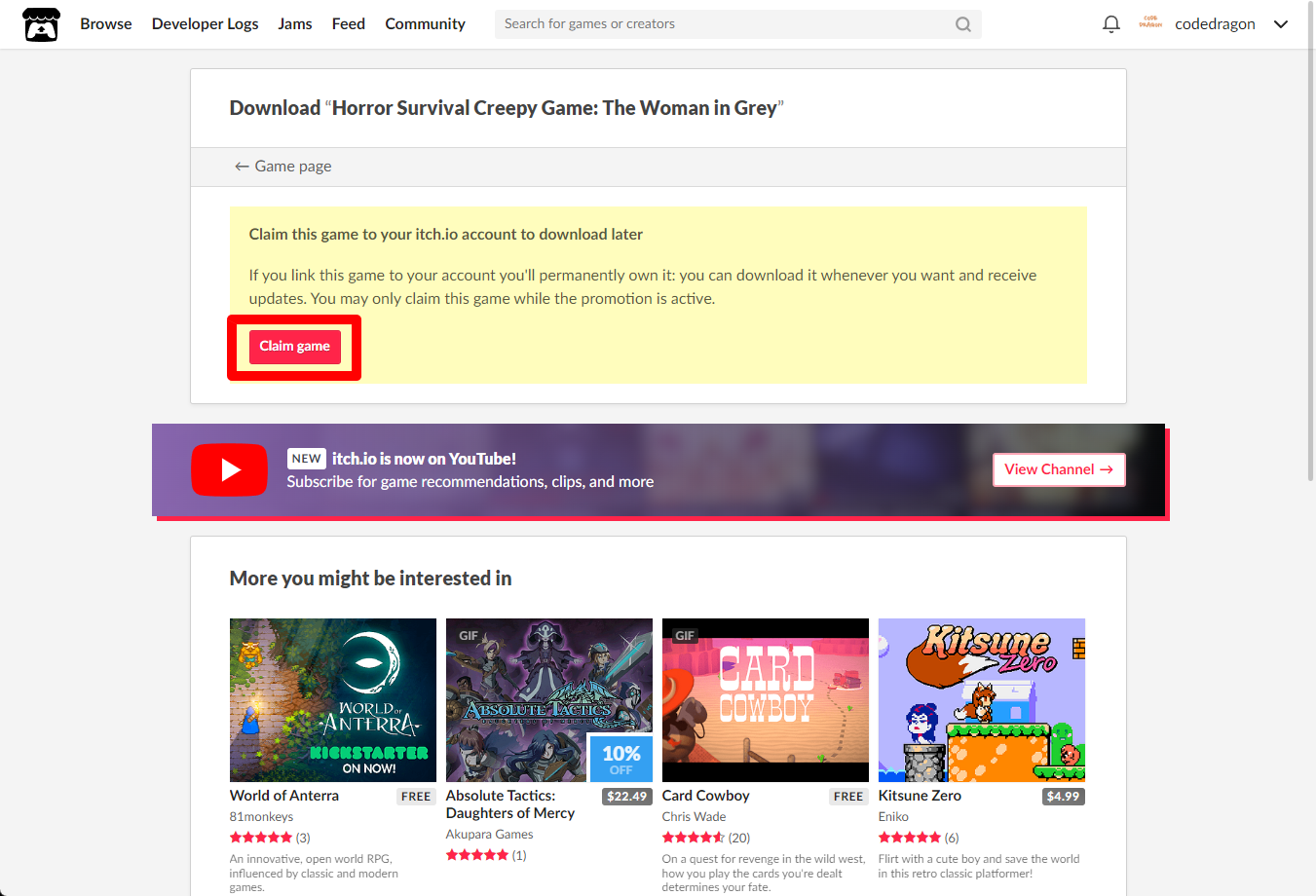Click the codedragon avatar image
This screenshot has height=896, width=1316.
pyautogui.click(x=1150, y=23)
